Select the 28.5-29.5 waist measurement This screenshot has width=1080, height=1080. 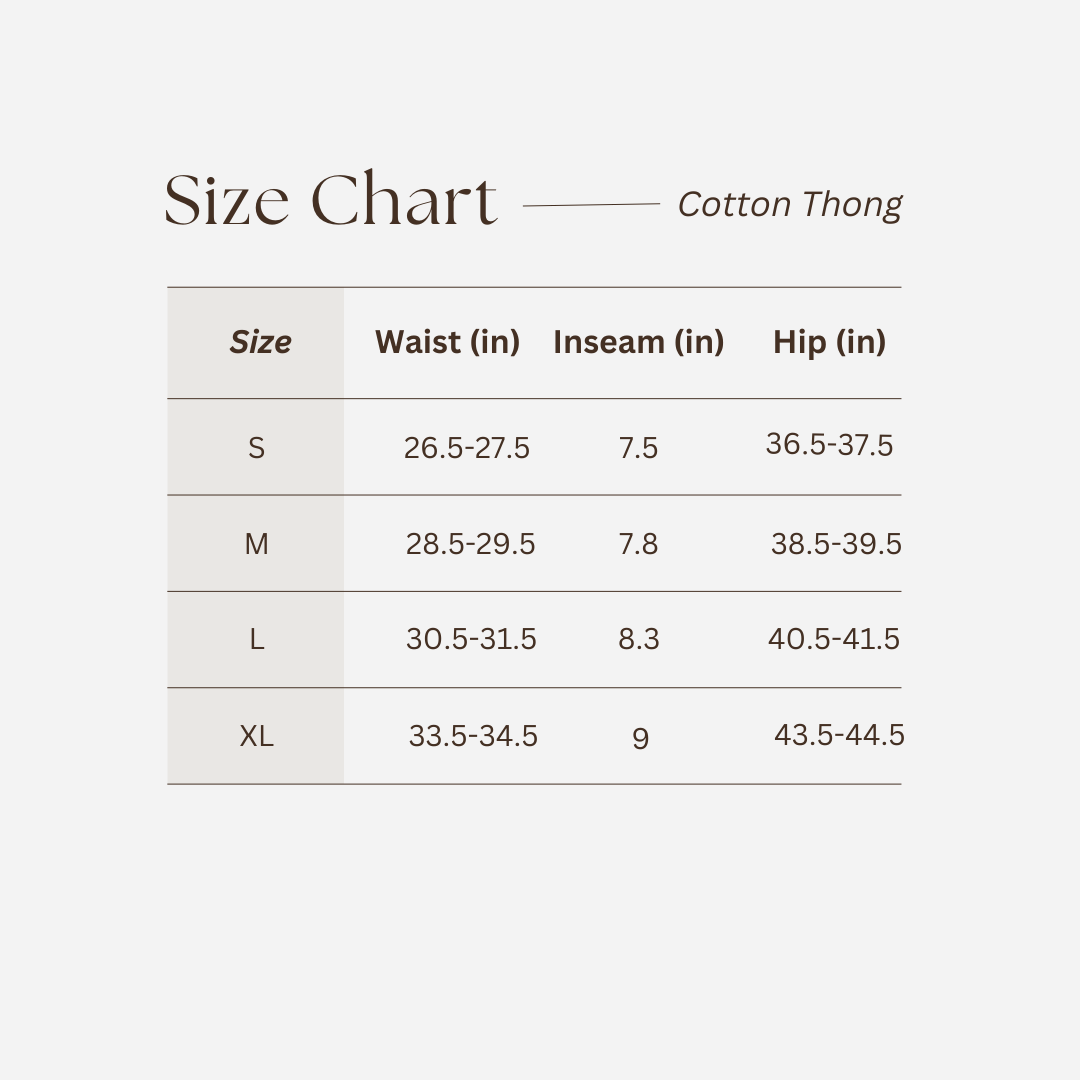click(470, 544)
